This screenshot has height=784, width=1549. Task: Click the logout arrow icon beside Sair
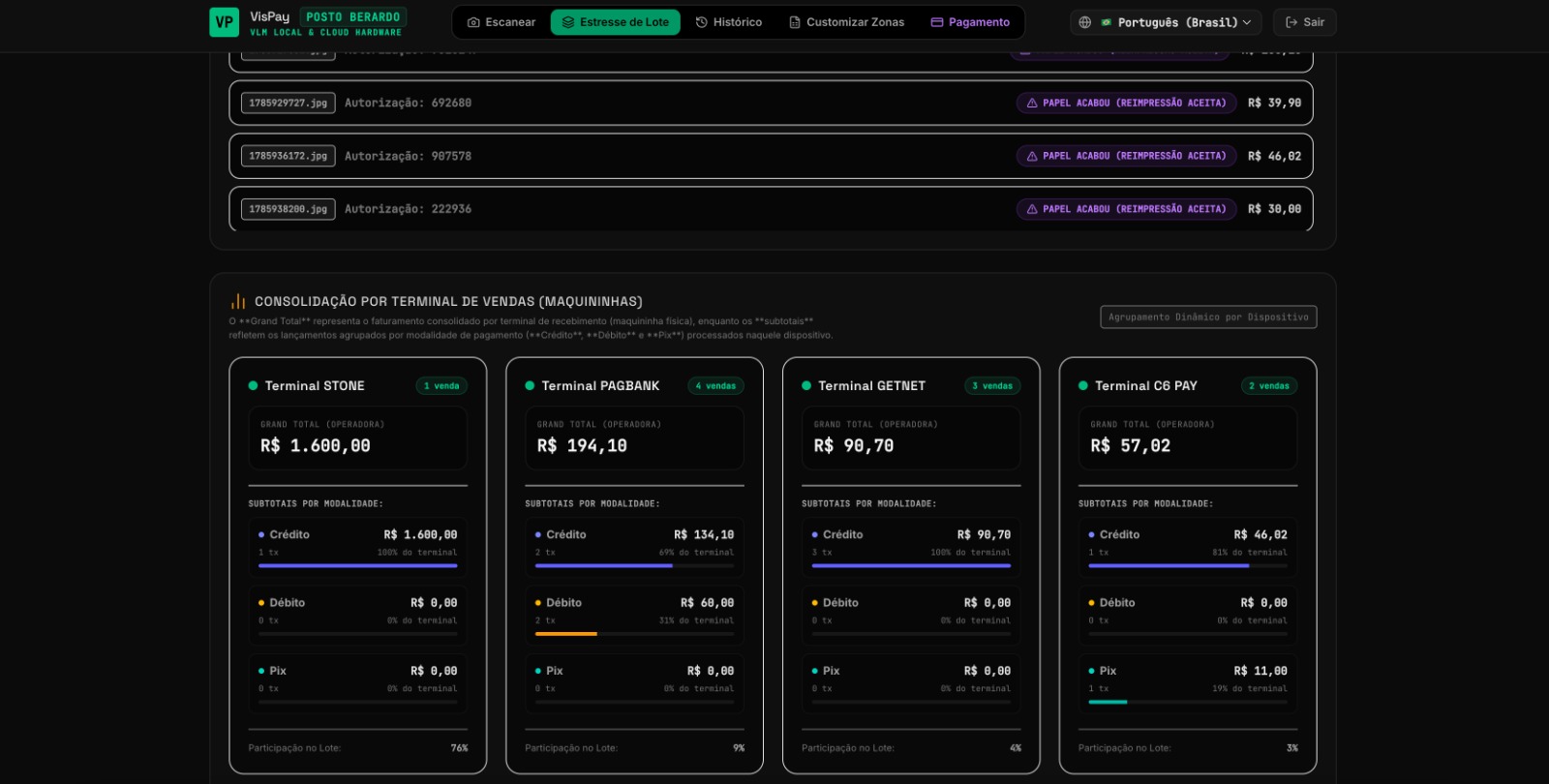[x=1291, y=22]
